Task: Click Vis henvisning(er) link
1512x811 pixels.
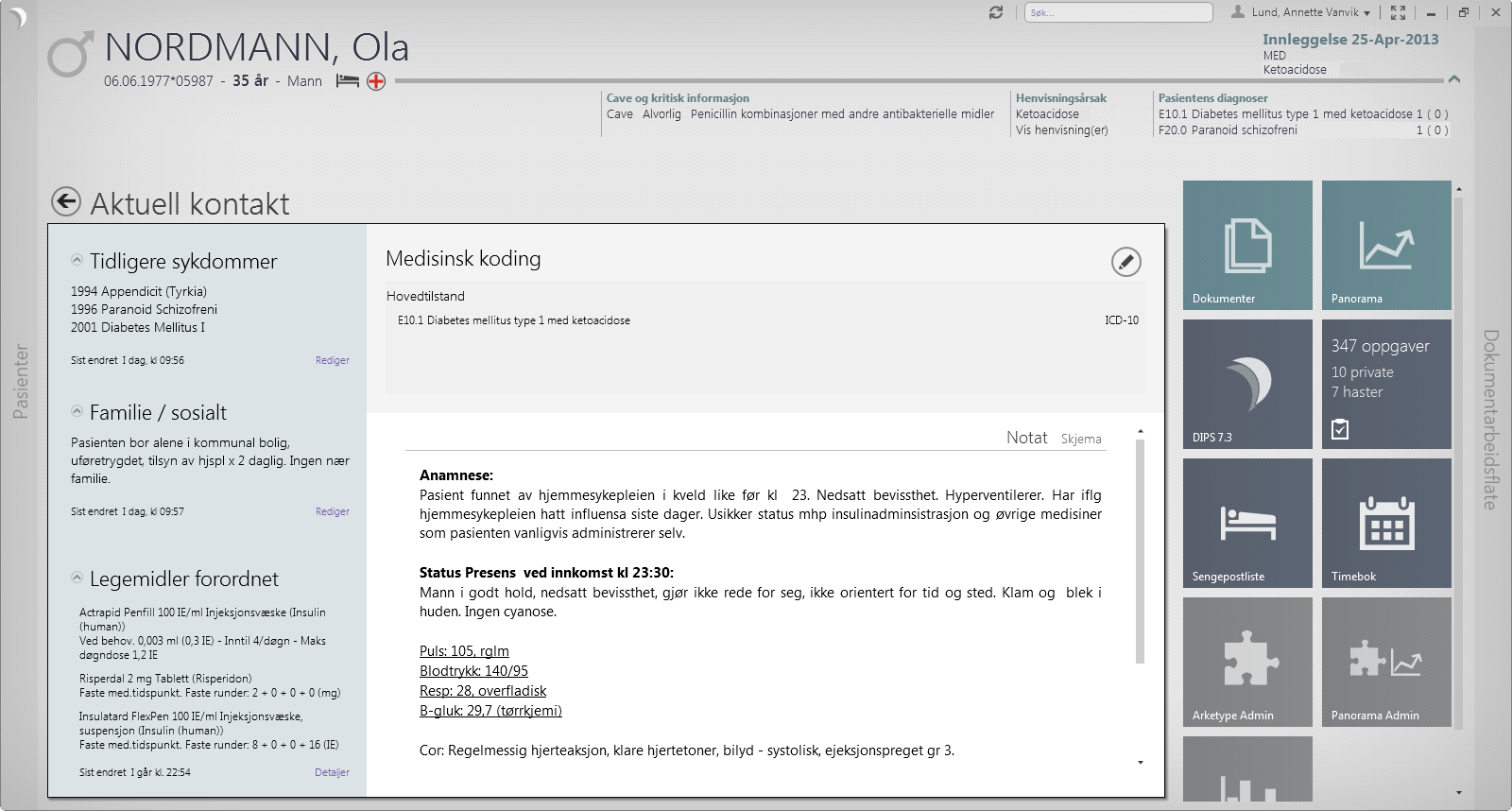Action: 1062,130
